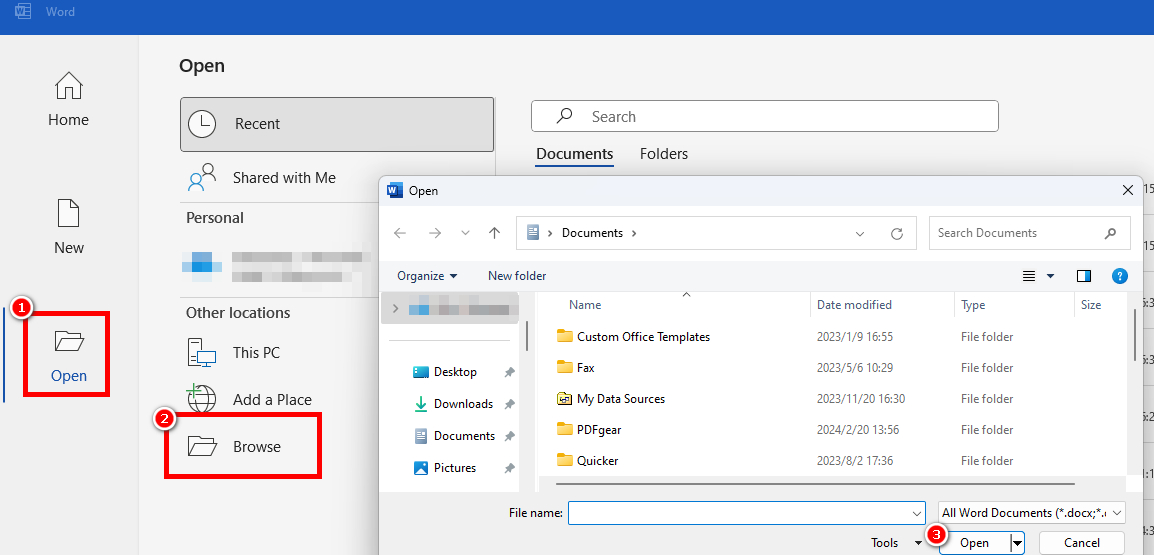1154x555 pixels.
Task: Go up one folder level
Action: pos(495,233)
